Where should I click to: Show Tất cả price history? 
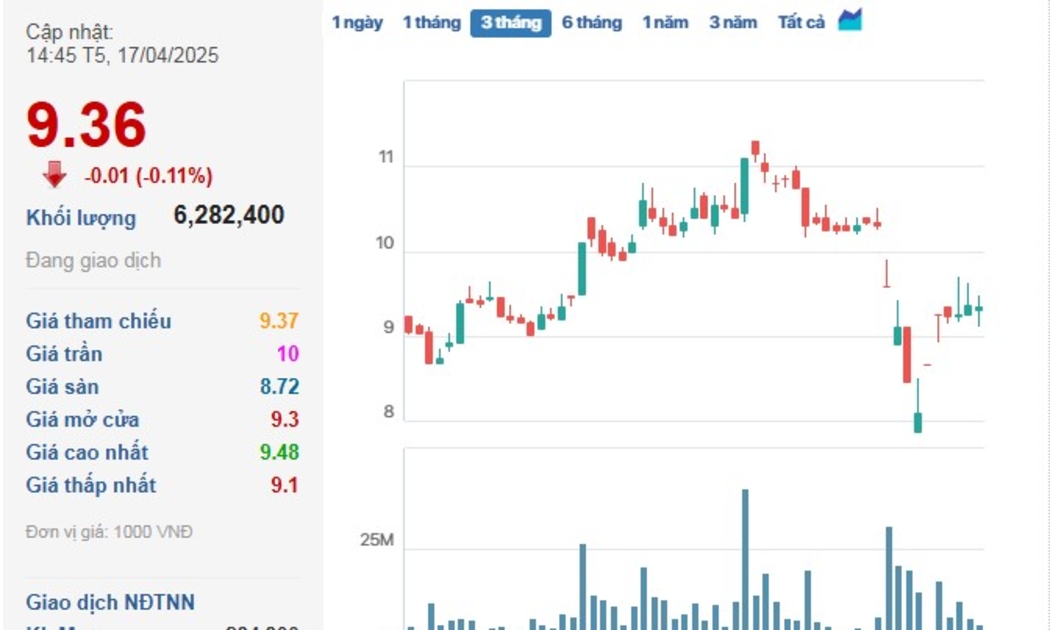pyautogui.click(x=801, y=22)
